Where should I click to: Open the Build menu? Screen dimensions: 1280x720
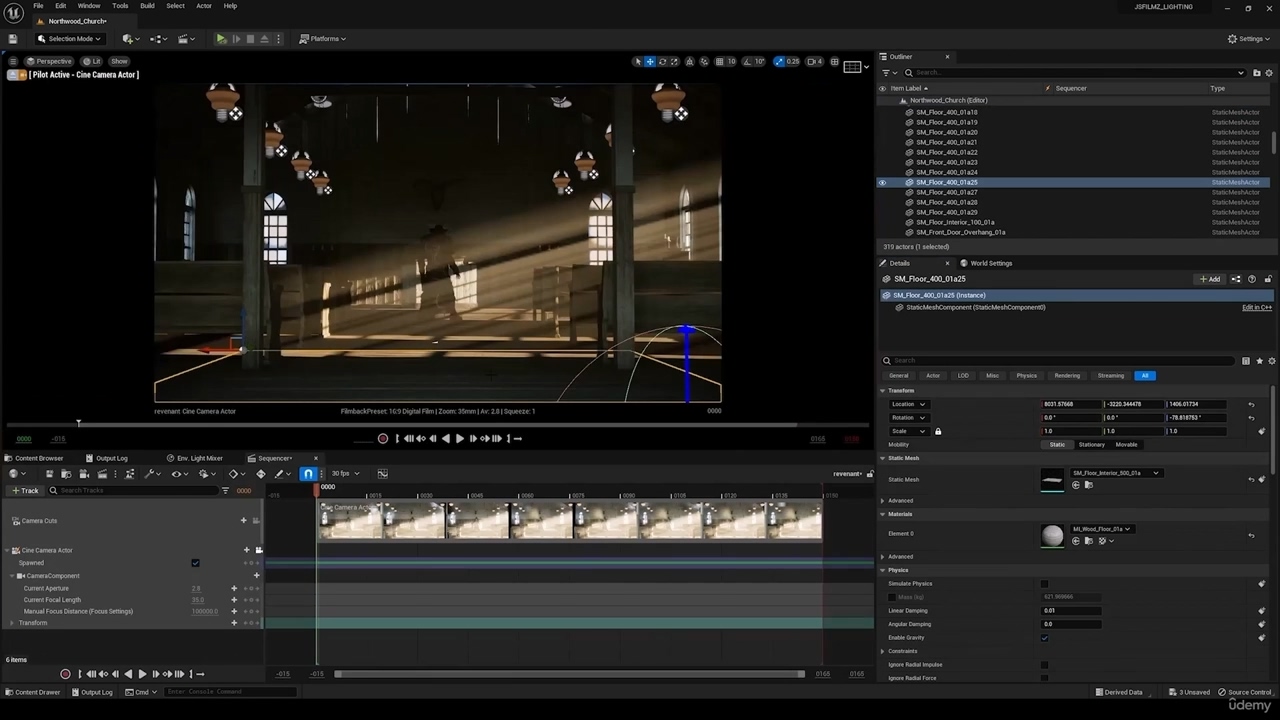coord(147,6)
